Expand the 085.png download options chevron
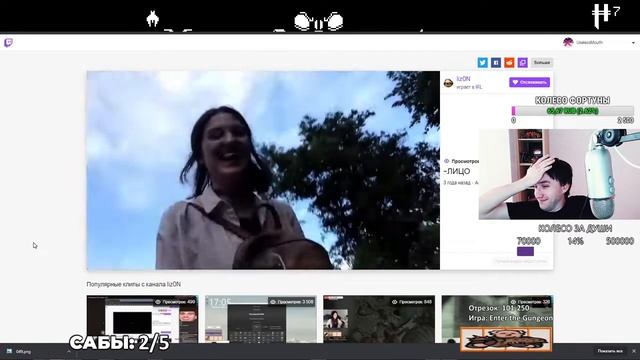Screen dimensions: 640x360 [x=69, y=351]
